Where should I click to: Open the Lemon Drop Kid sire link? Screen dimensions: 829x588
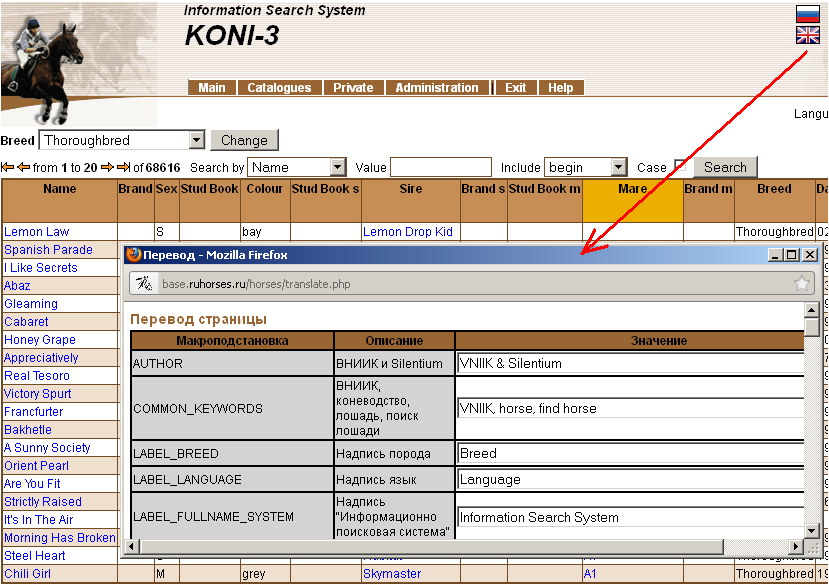408,232
